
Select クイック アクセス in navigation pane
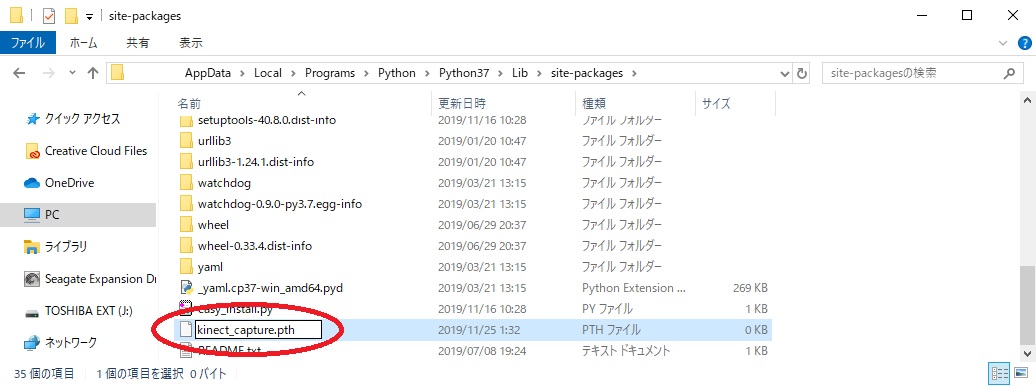click(83, 119)
